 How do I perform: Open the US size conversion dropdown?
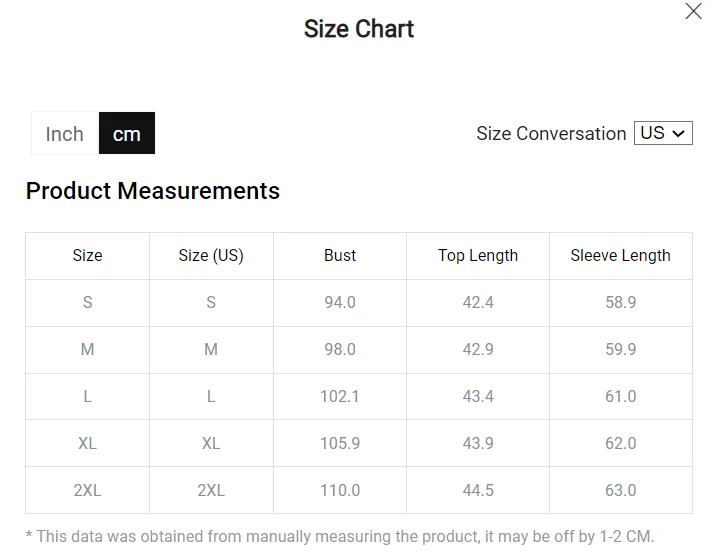coord(663,133)
